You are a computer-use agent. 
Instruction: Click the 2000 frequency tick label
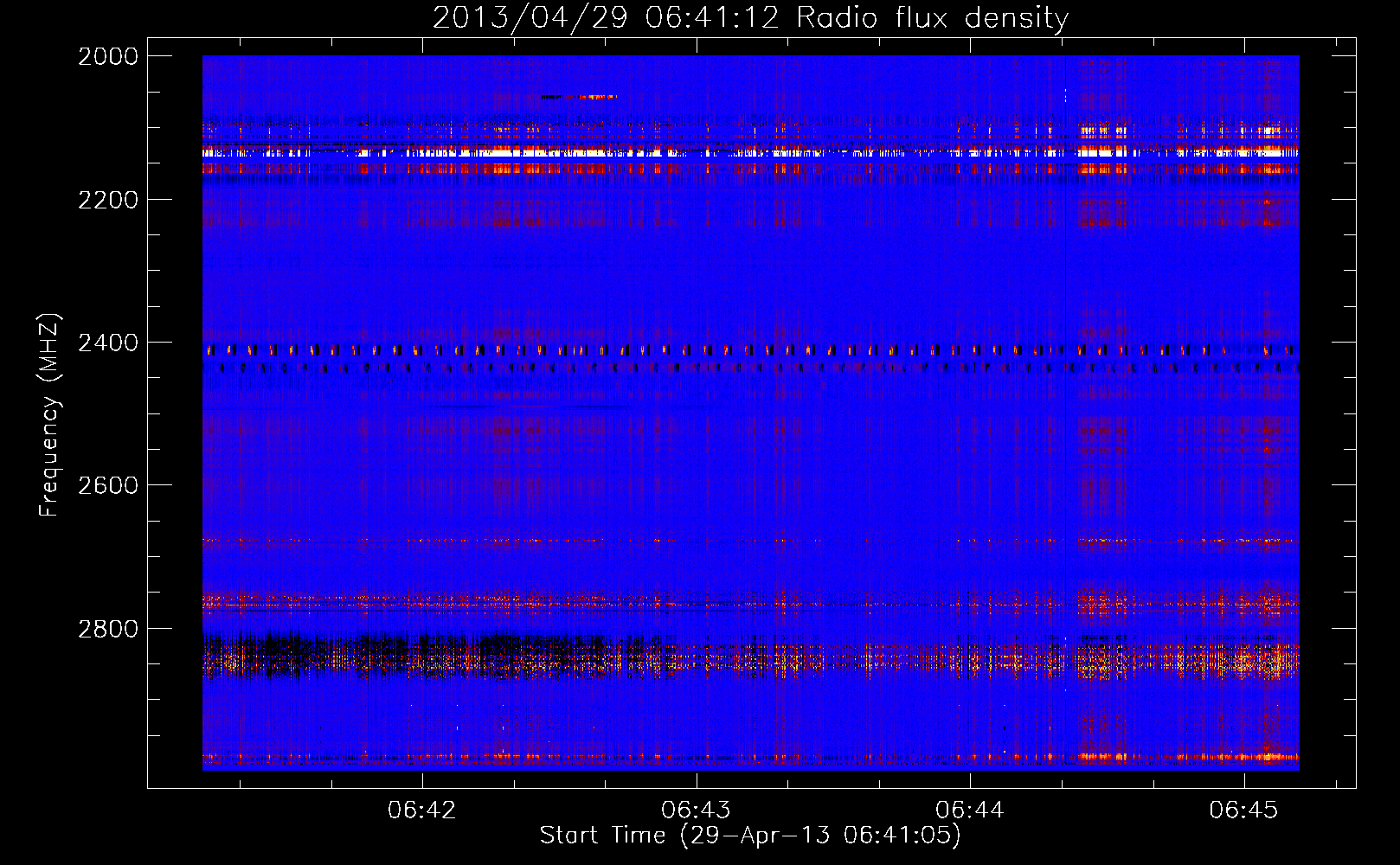click(108, 56)
